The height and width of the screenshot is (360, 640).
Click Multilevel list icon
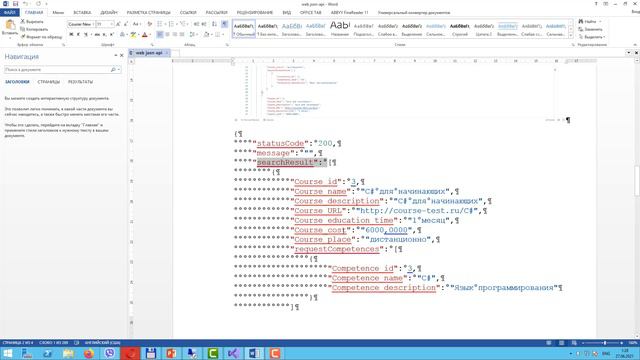pos(183,24)
